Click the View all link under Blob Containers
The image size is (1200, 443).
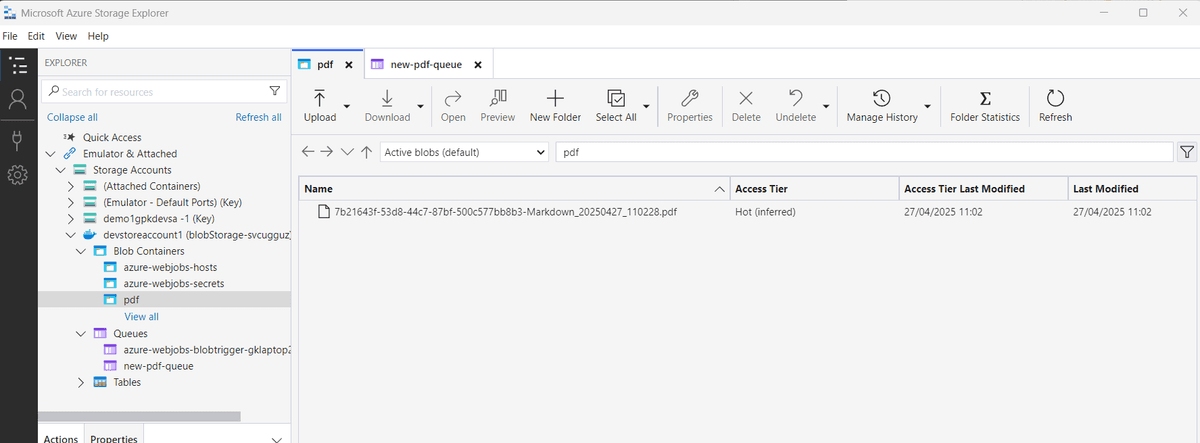pyautogui.click(x=141, y=316)
